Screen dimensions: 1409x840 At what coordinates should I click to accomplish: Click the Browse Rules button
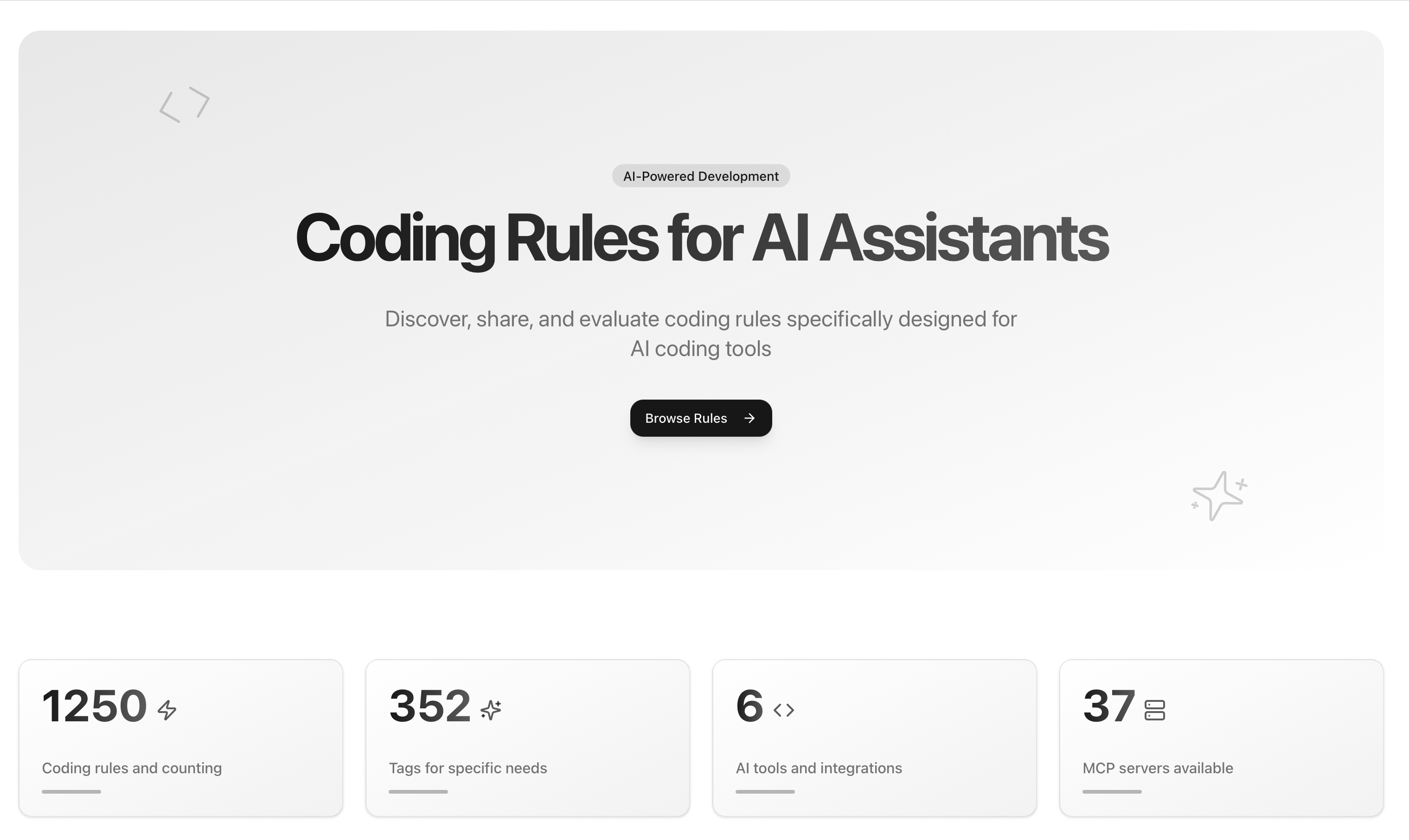(700, 418)
